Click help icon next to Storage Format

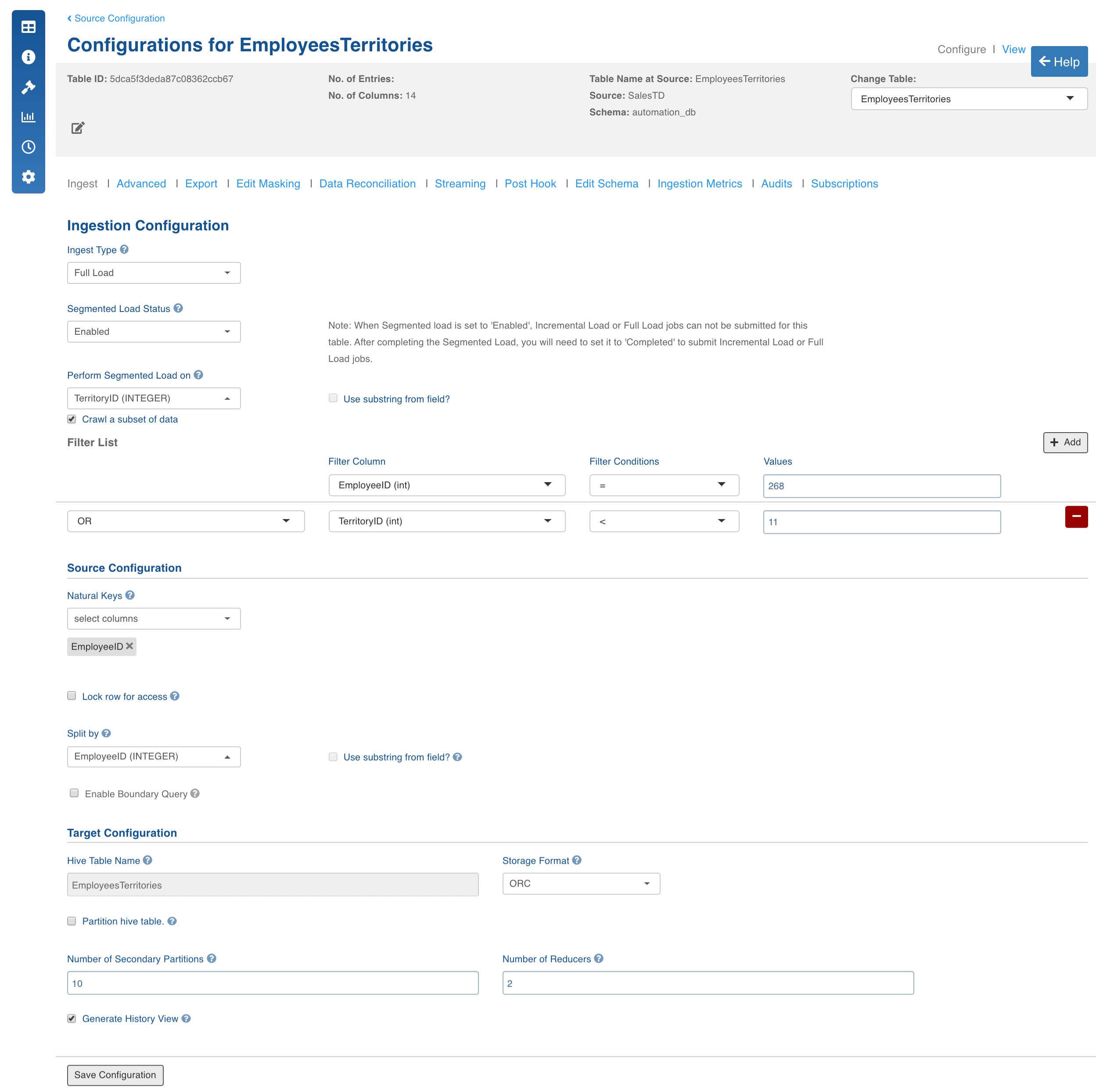(576, 859)
